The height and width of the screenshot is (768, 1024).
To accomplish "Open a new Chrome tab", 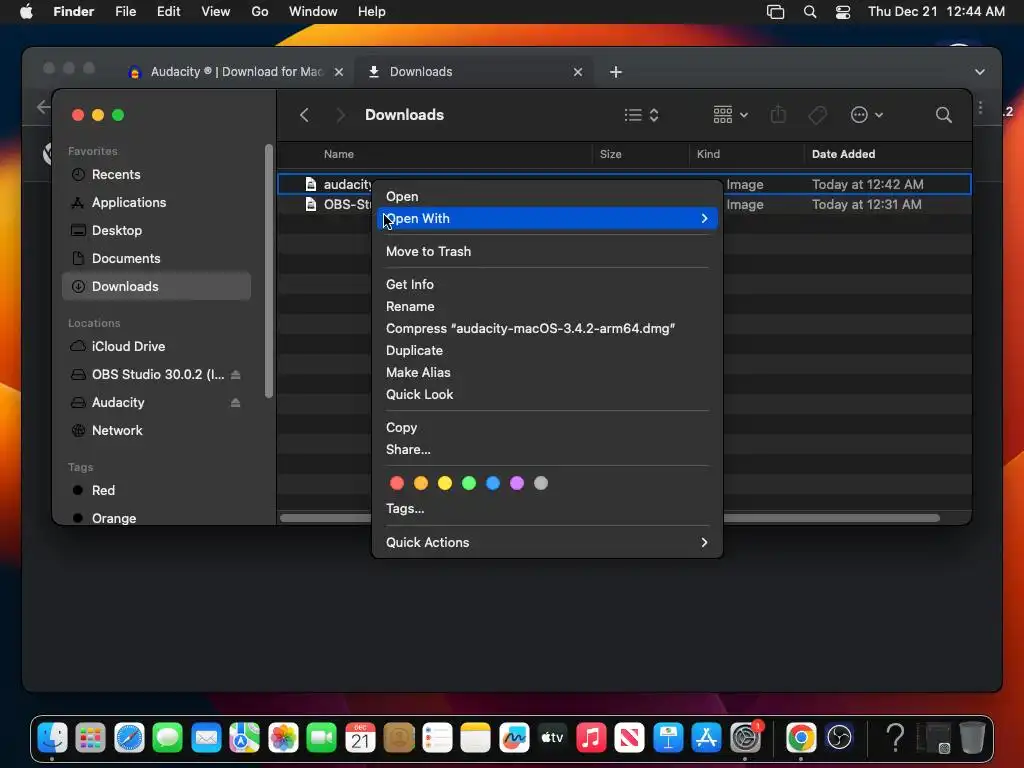I will pos(616,72).
